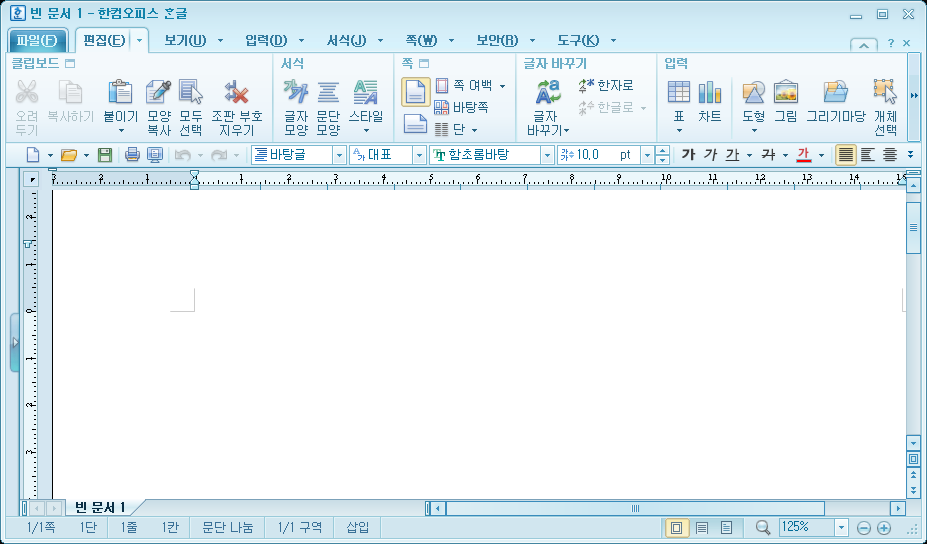The image size is (927, 544).
Task: Expand the 단 columns dropdown
Action: tap(474, 129)
